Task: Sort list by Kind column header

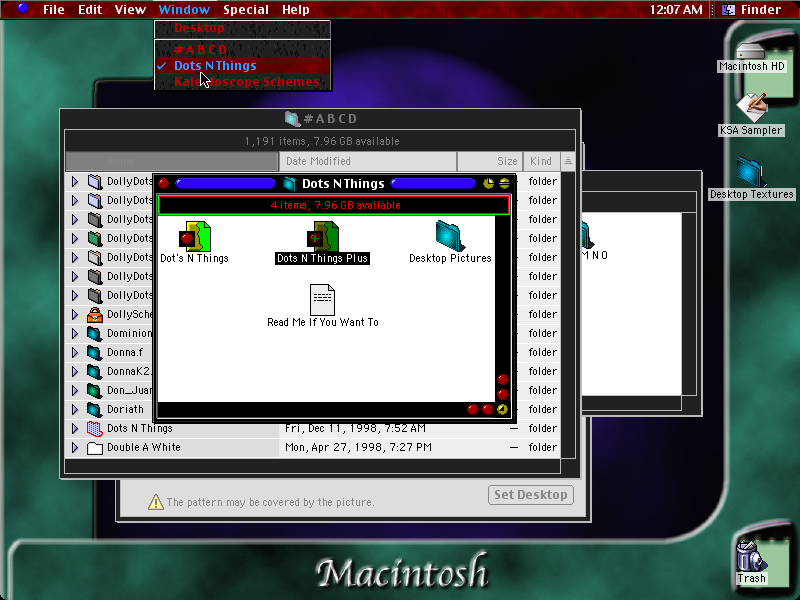Action: (541, 161)
